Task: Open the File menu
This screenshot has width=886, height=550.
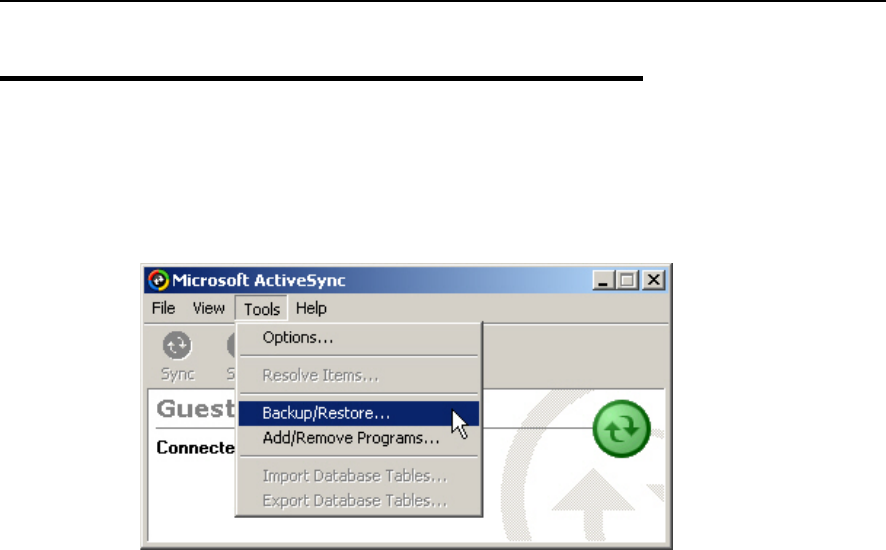Action: point(163,309)
